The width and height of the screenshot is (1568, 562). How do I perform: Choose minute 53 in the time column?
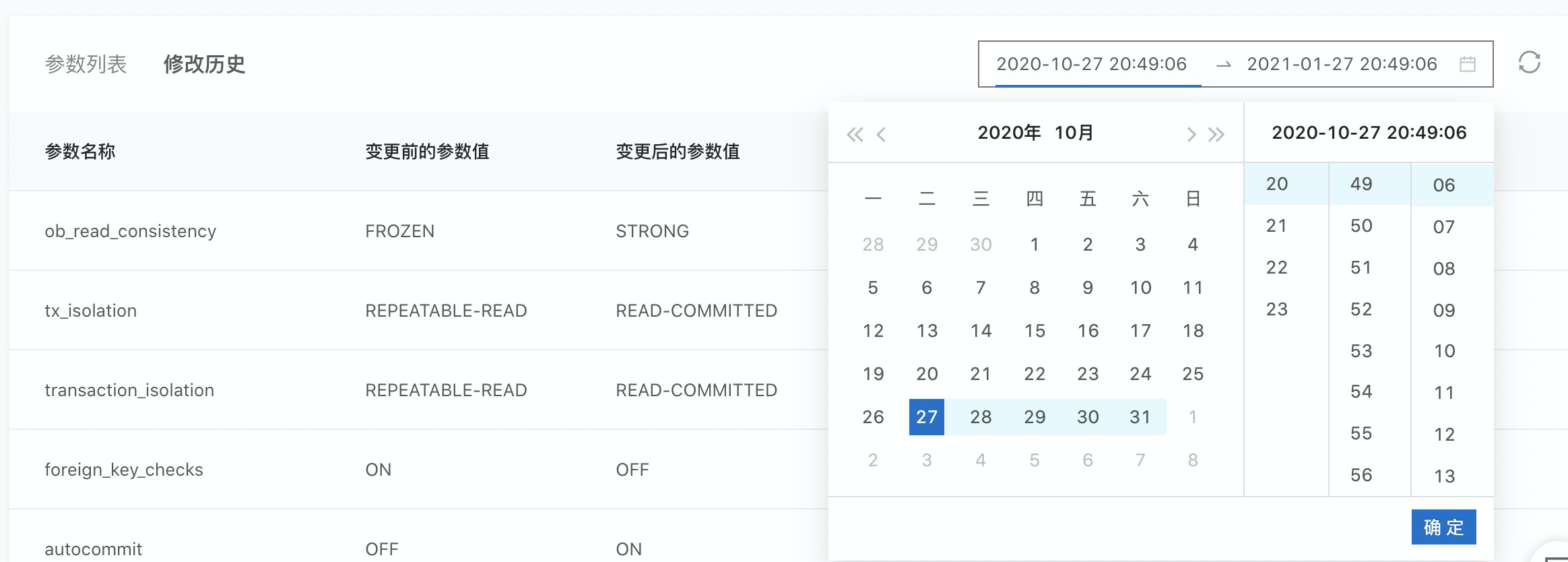pos(1361,351)
